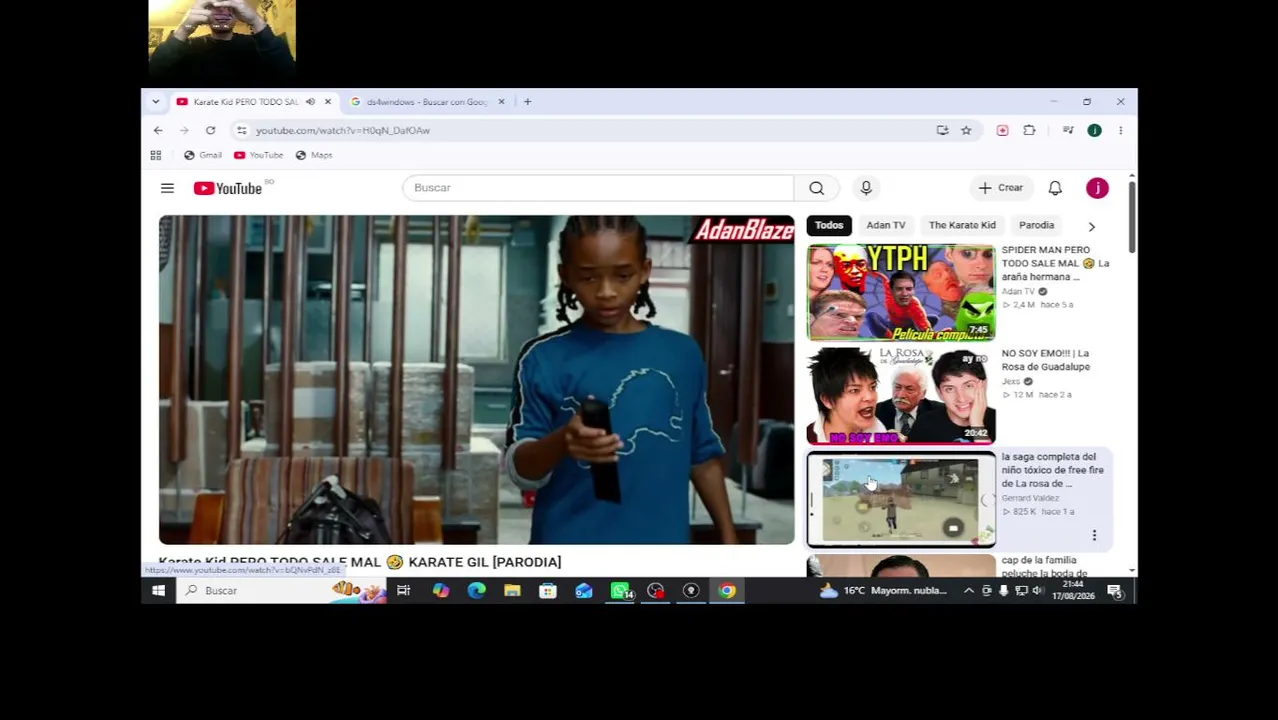Open the media control icon in toolbar

point(1068,130)
